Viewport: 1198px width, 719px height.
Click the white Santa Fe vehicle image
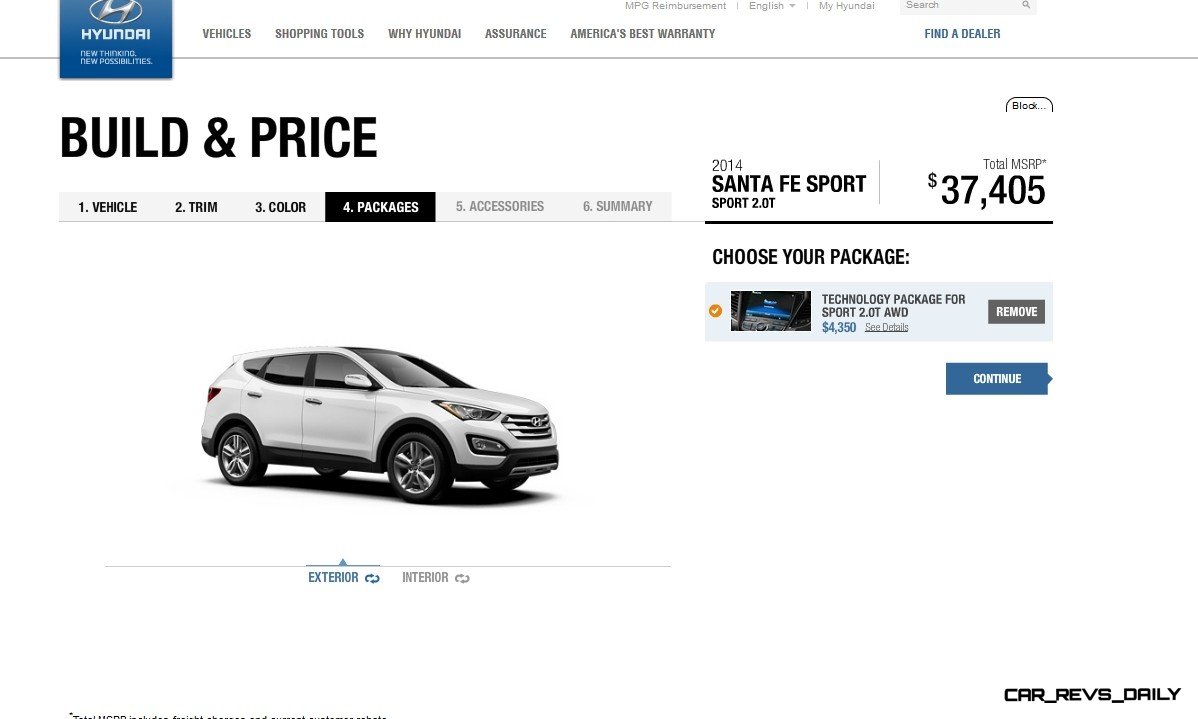pos(380,424)
